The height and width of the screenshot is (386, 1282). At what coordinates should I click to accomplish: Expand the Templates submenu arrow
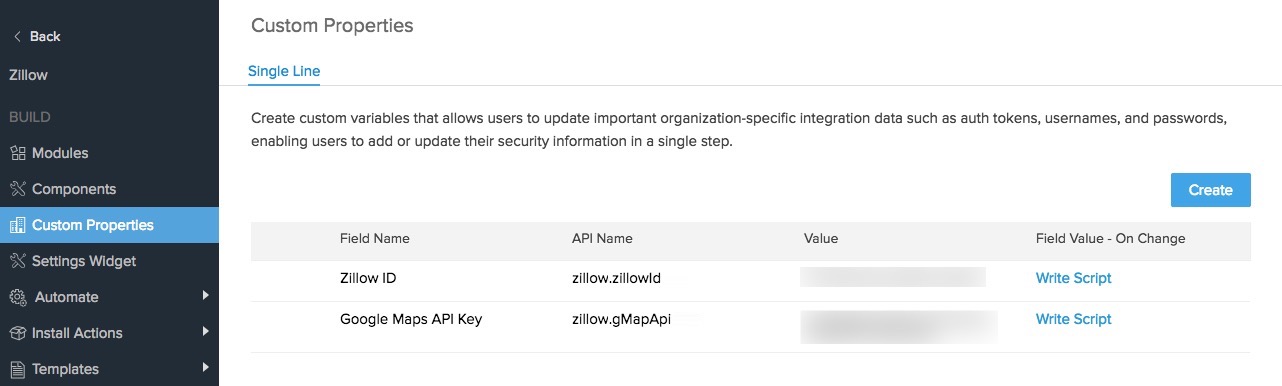205,368
